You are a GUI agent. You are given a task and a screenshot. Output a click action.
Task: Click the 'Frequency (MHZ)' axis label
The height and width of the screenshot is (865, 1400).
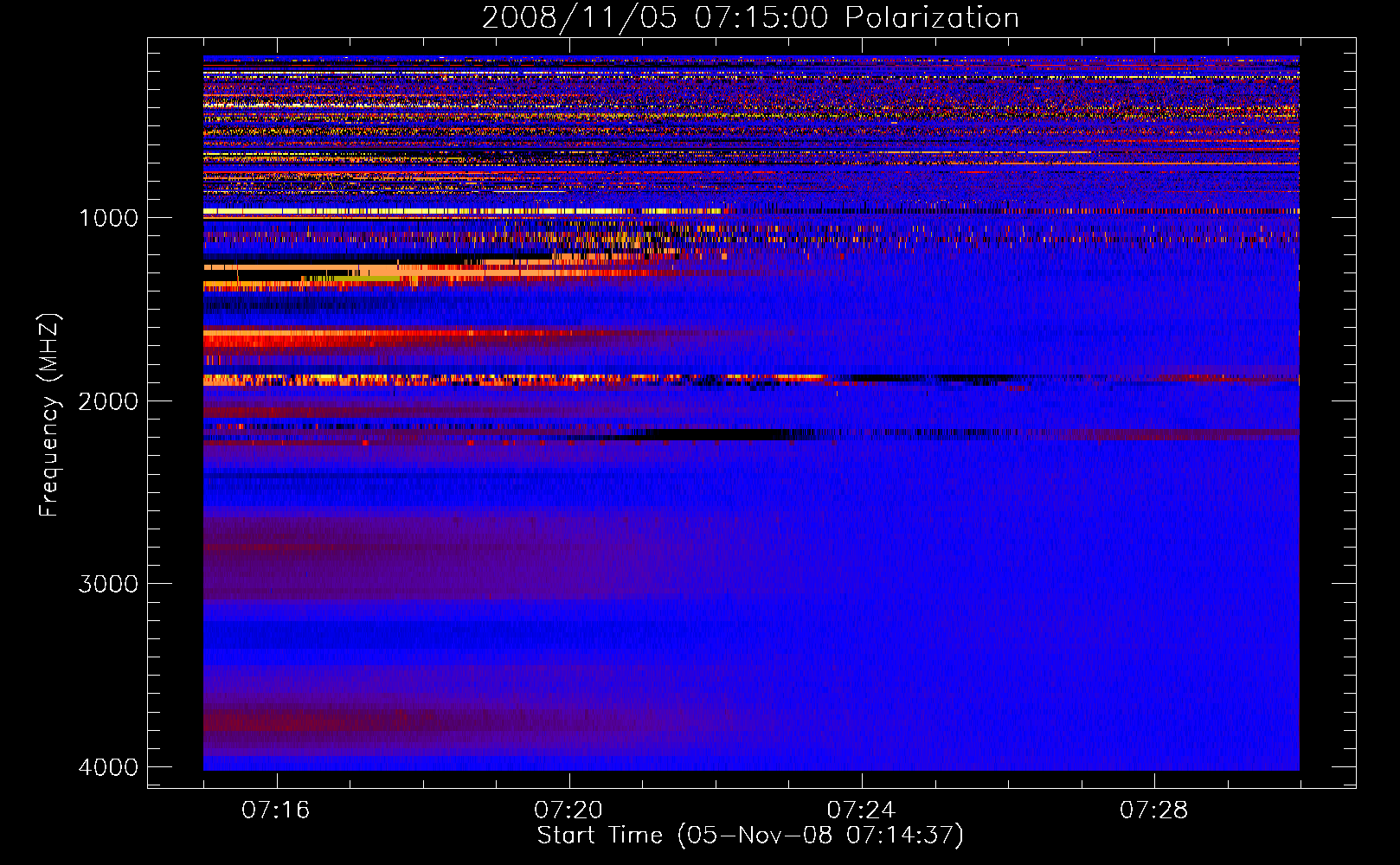point(49,415)
